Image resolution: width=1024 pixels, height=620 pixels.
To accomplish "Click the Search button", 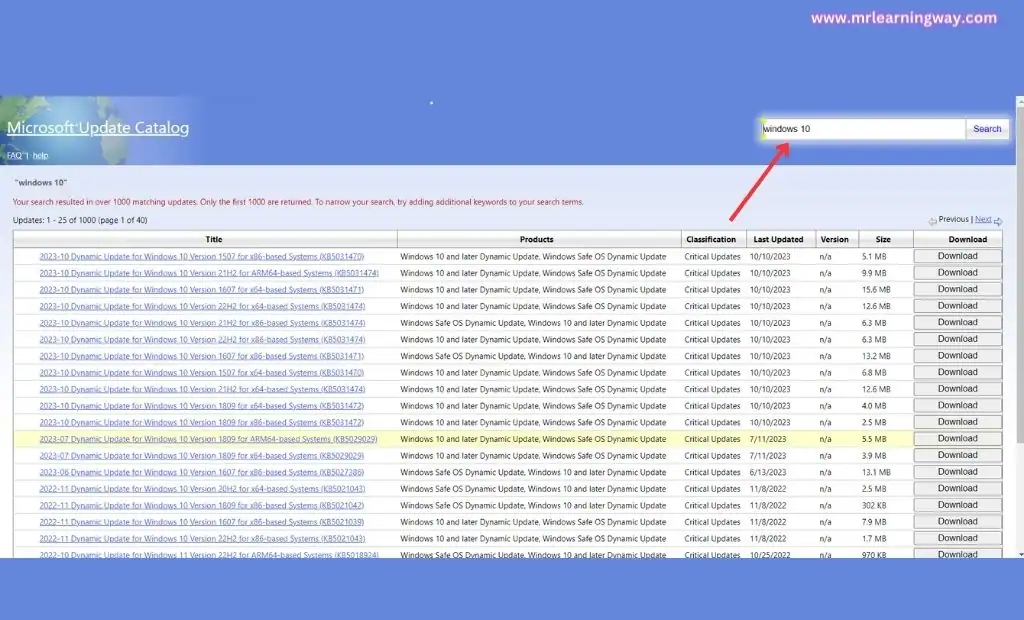I will tap(987, 128).
